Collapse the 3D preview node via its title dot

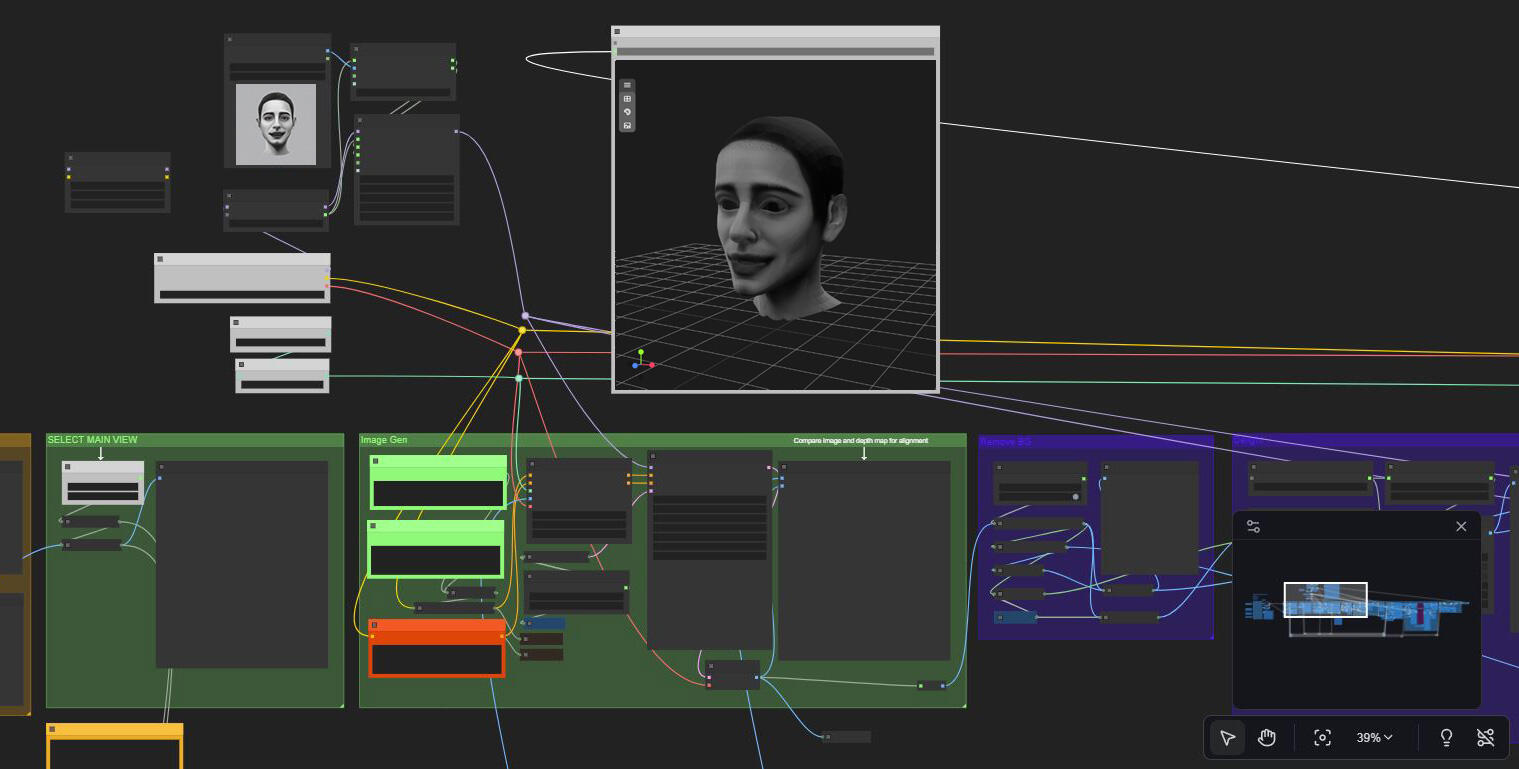pyautogui.click(x=617, y=32)
